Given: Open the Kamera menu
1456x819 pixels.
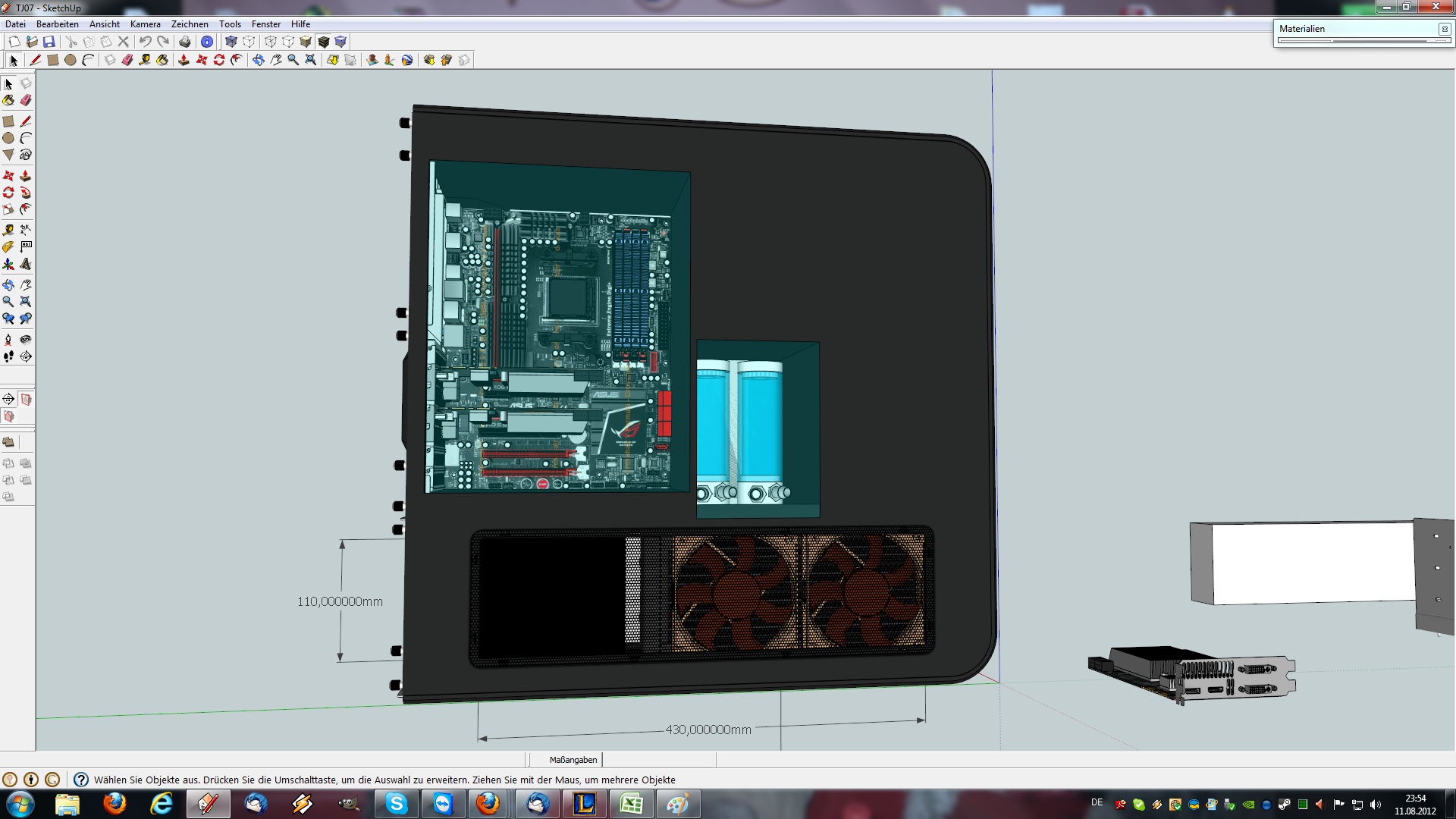Looking at the screenshot, I should click(x=145, y=24).
